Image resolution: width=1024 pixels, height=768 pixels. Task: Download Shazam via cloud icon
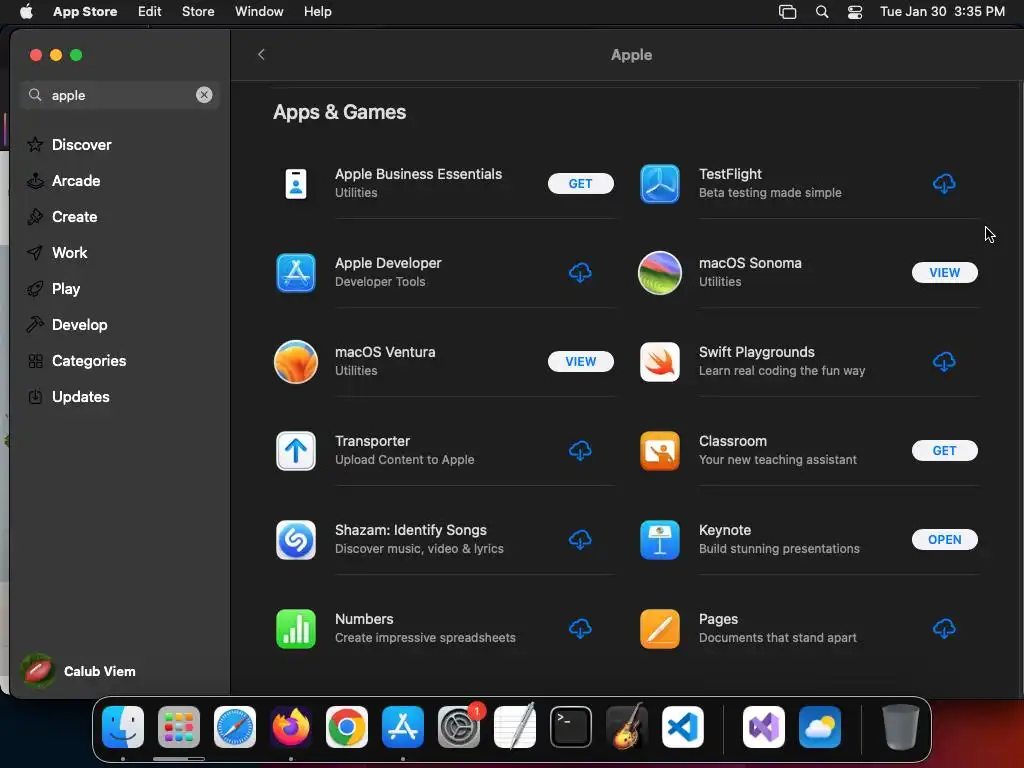580,539
